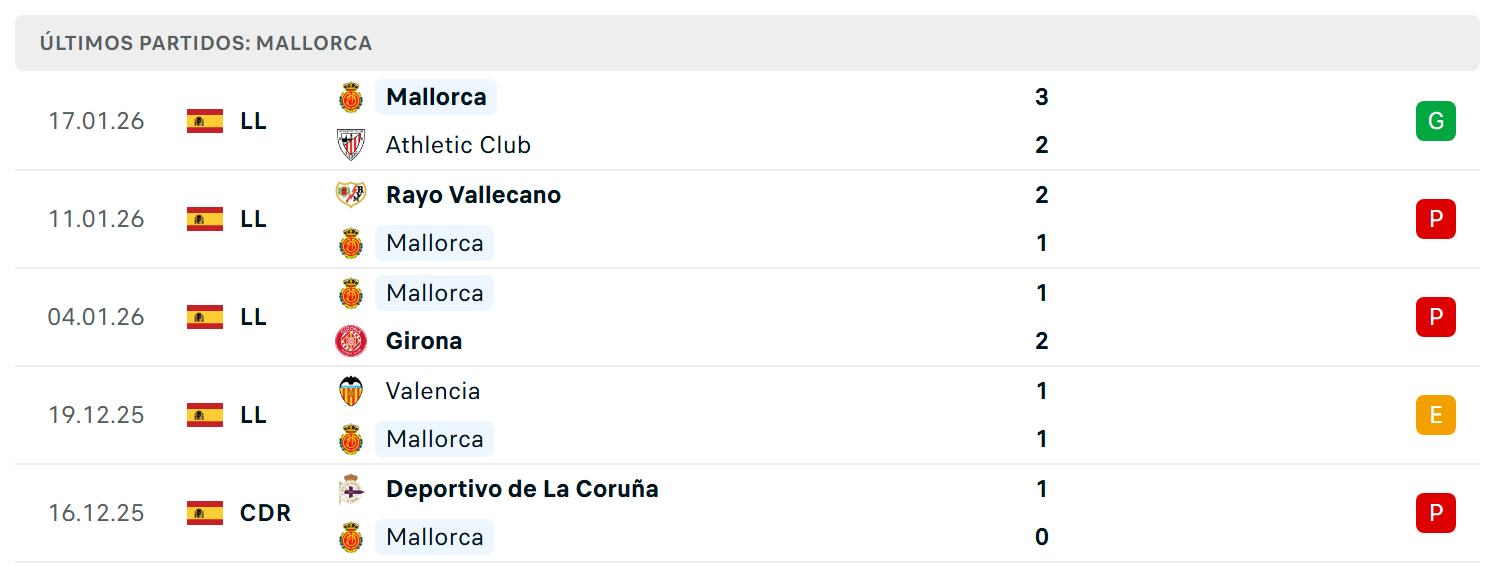
Task: Click Mallorca crest in 17.01.26 match
Action: (351, 97)
